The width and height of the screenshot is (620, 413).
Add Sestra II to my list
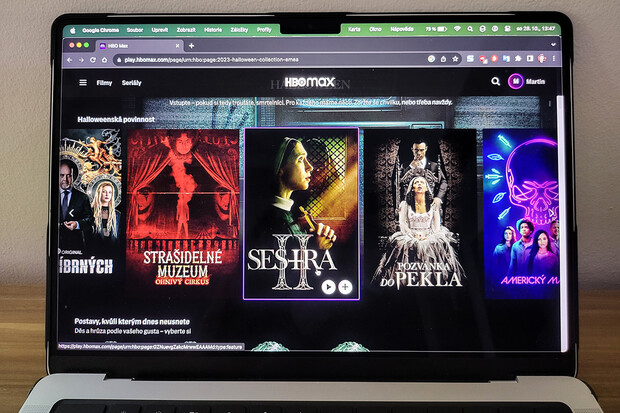click(345, 287)
